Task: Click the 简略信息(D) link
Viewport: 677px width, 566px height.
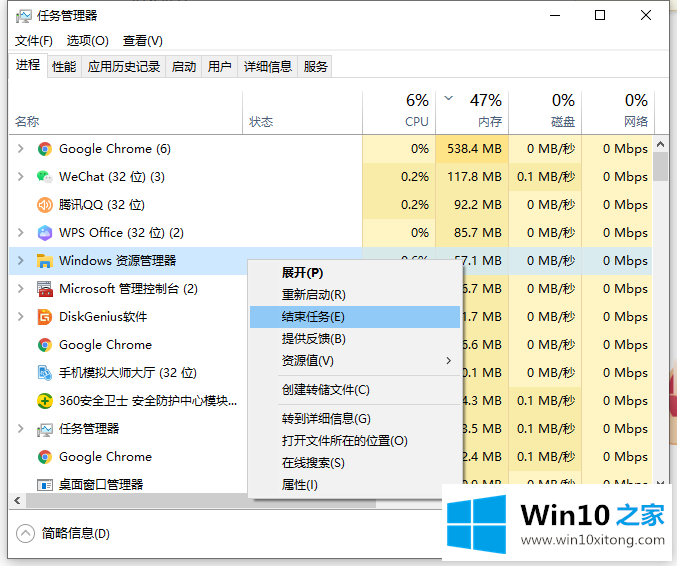Action: 76,534
